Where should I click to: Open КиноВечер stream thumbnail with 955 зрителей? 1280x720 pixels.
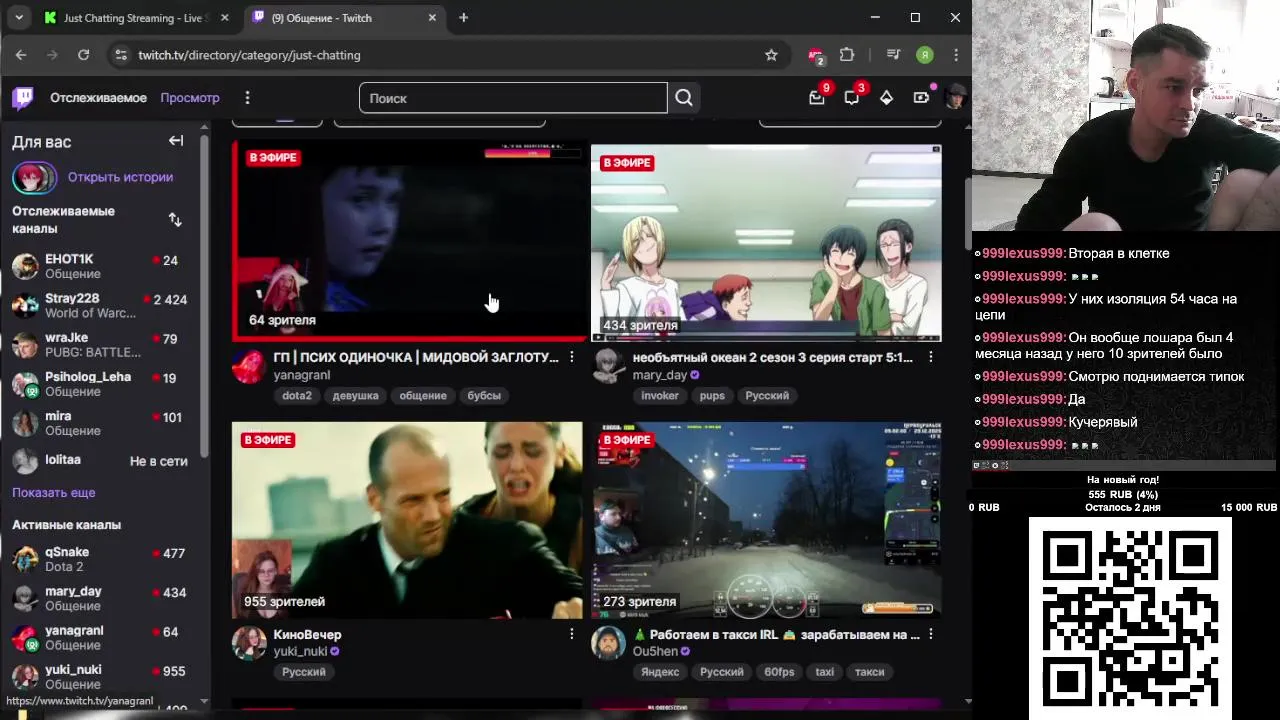[x=407, y=520]
